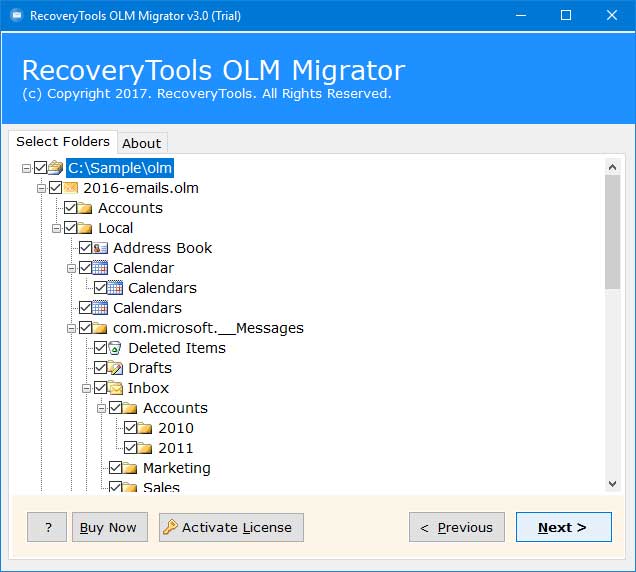Image resolution: width=636 pixels, height=572 pixels.
Task: Open help with the ? button
Action: 47,527
